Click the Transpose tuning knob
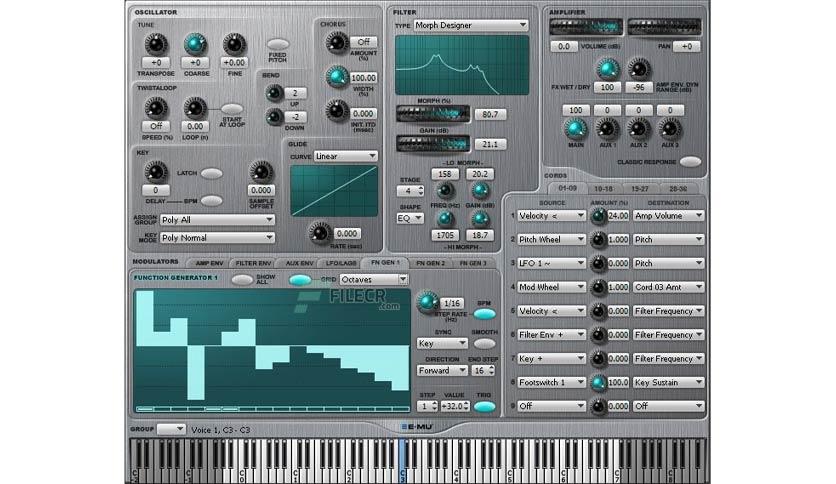 click(156, 45)
